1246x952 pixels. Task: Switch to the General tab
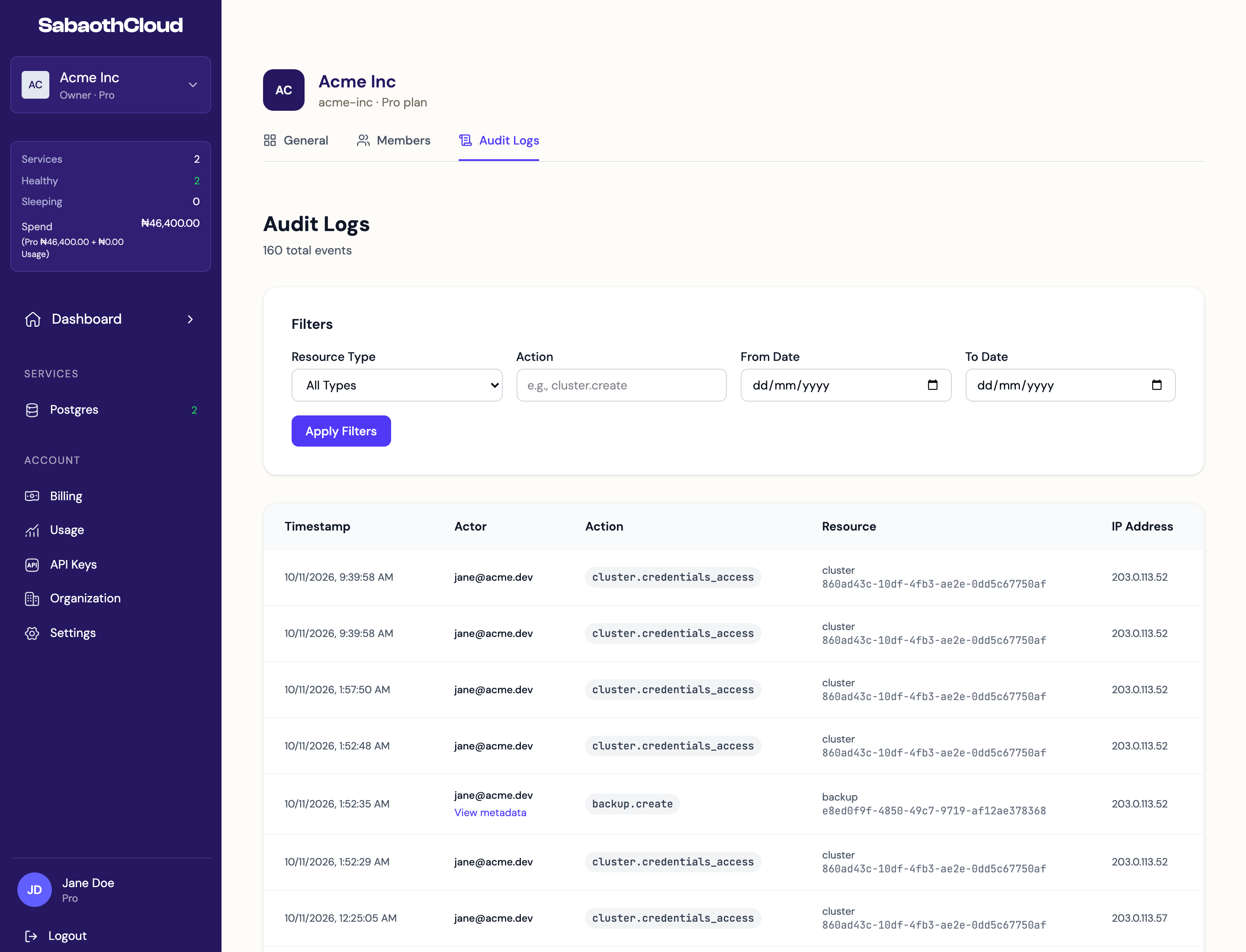coord(296,140)
